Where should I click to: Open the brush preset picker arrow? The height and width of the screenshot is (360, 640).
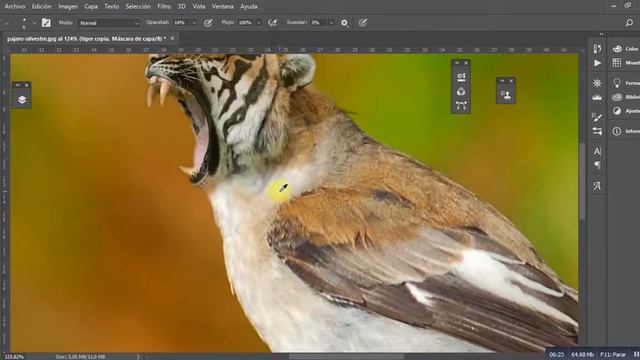pyautogui.click(x=34, y=23)
